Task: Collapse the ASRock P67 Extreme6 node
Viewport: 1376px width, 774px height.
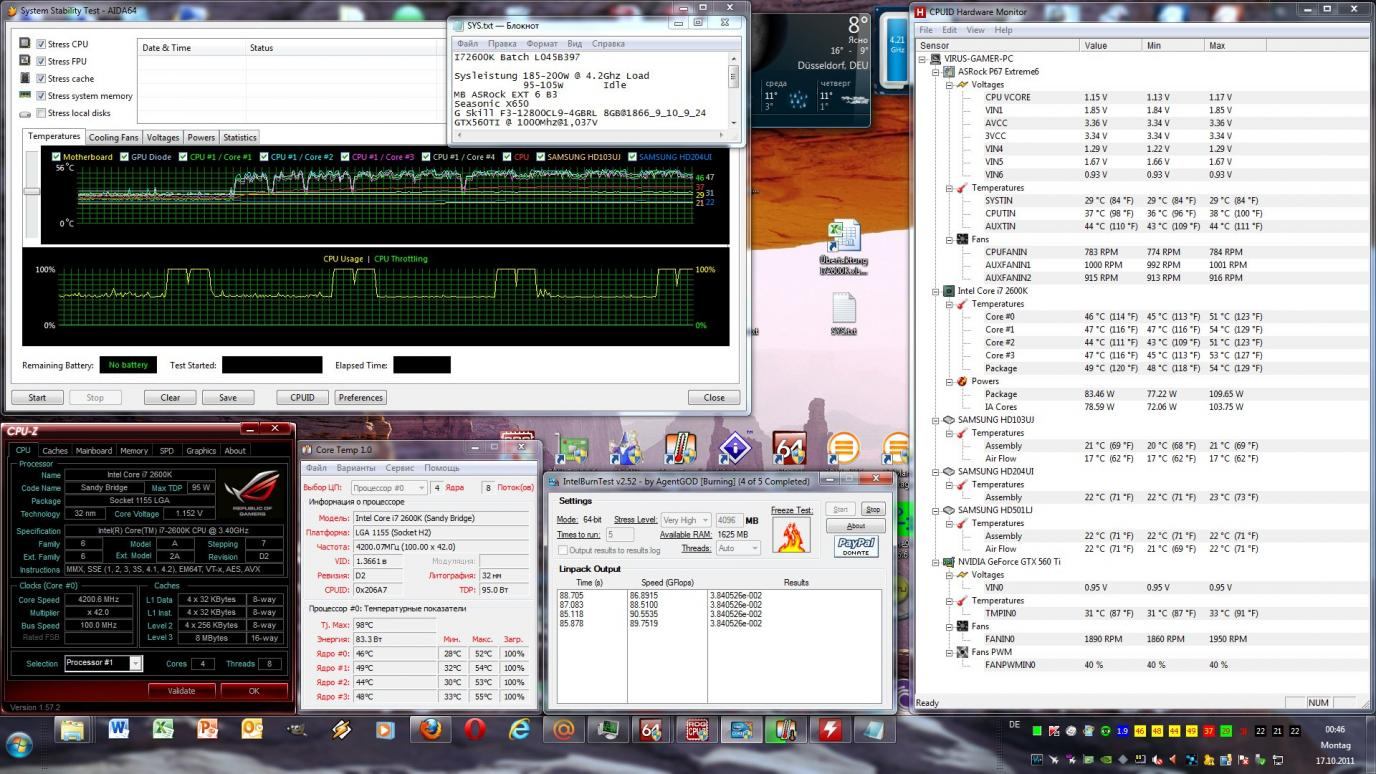Action: pyautogui.click(x=936, y=72)
